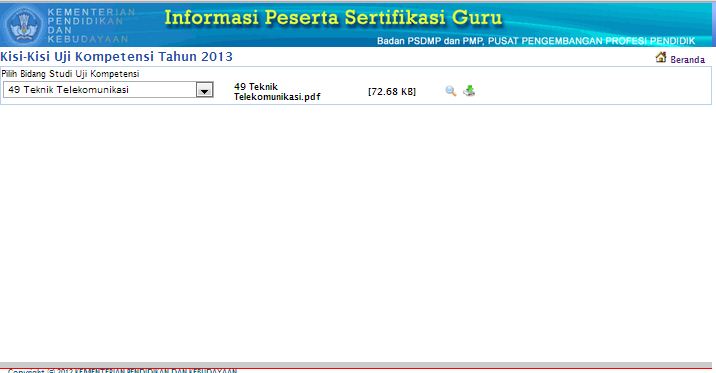The width and height of the screenshot is (716, 373).
Task: Click the preview magnifier icon for the PDF
Action: pos(451,91)
